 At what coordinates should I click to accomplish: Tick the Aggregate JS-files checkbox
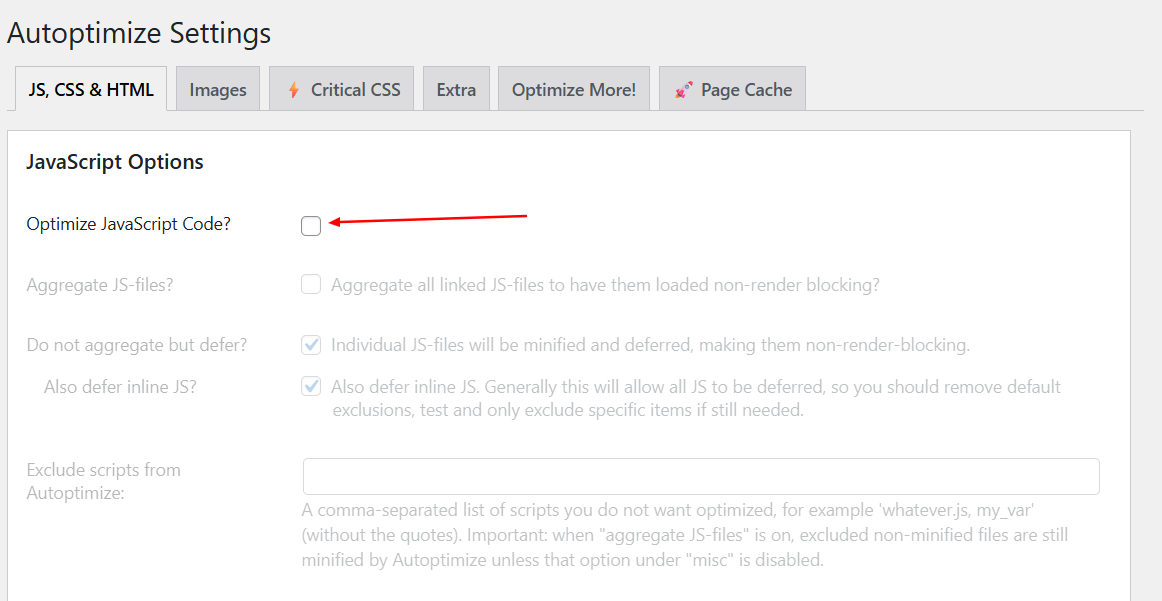coord(311,285)
